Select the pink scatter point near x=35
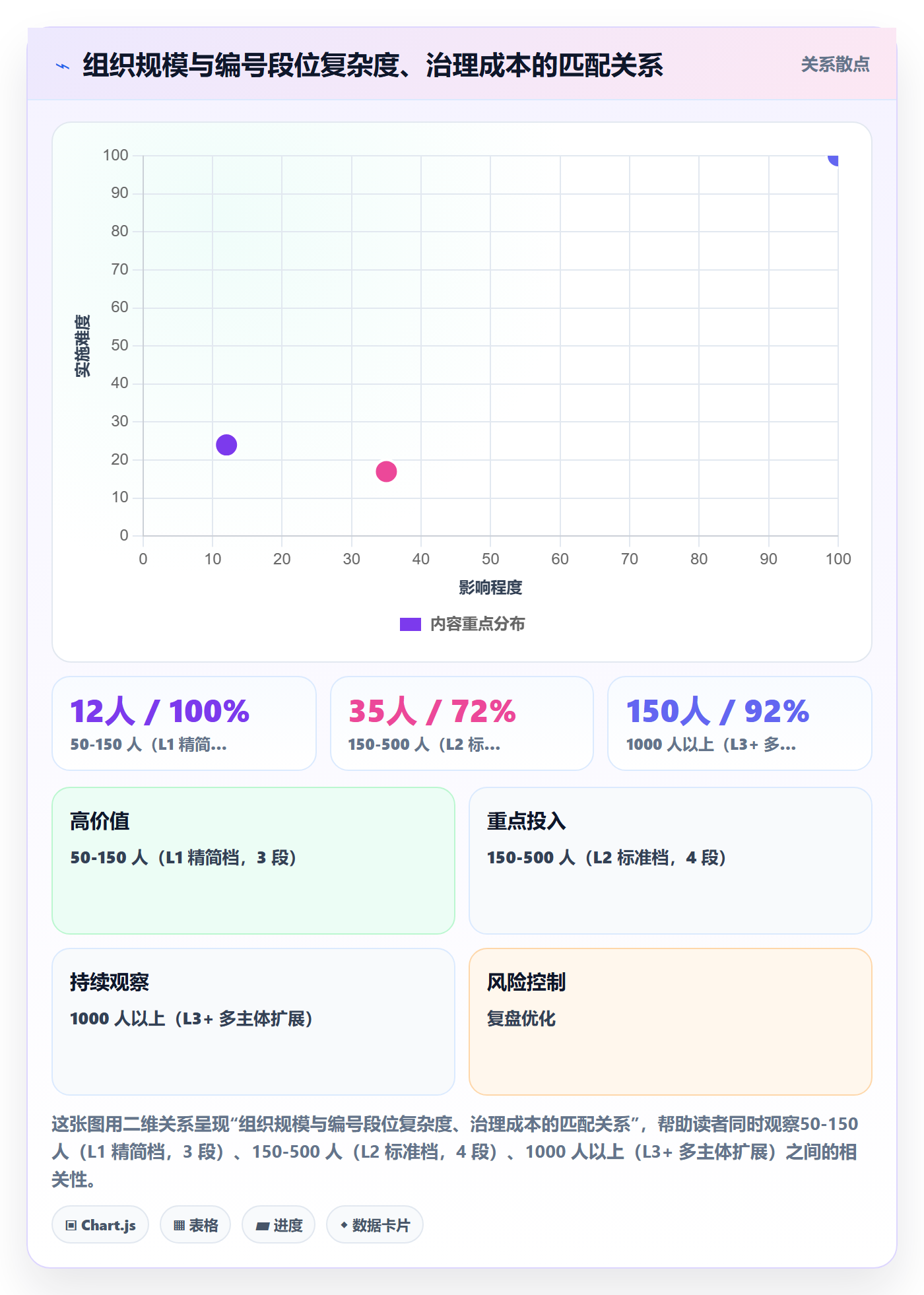924x1295 pixels. tap(386, 471)
